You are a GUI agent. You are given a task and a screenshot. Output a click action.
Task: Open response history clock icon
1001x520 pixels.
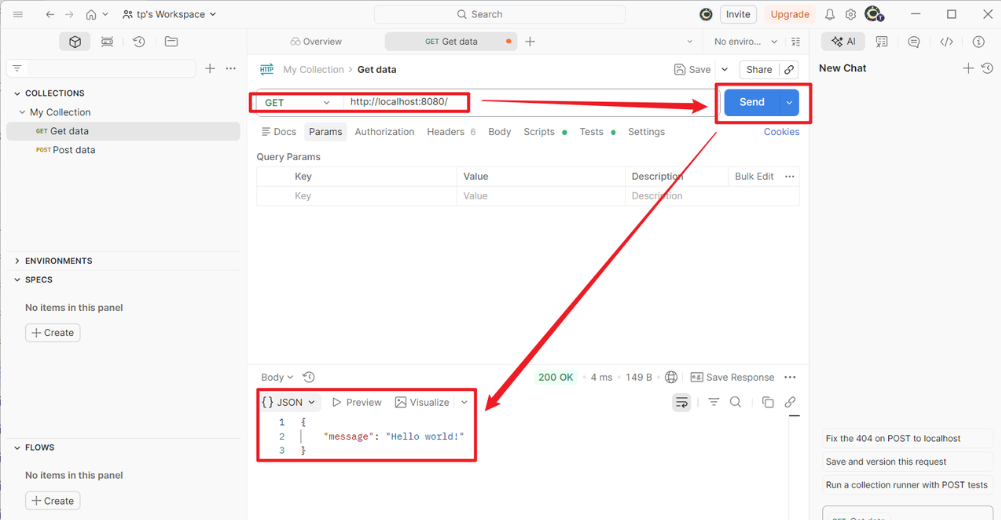pos(309,377)
